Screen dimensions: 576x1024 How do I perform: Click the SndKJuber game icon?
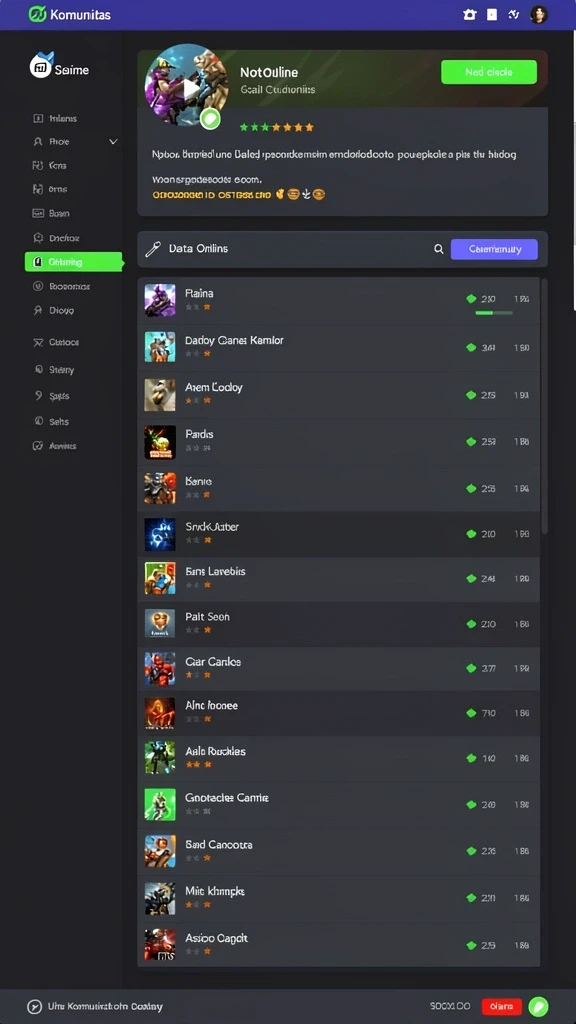[x=160, y=534]
